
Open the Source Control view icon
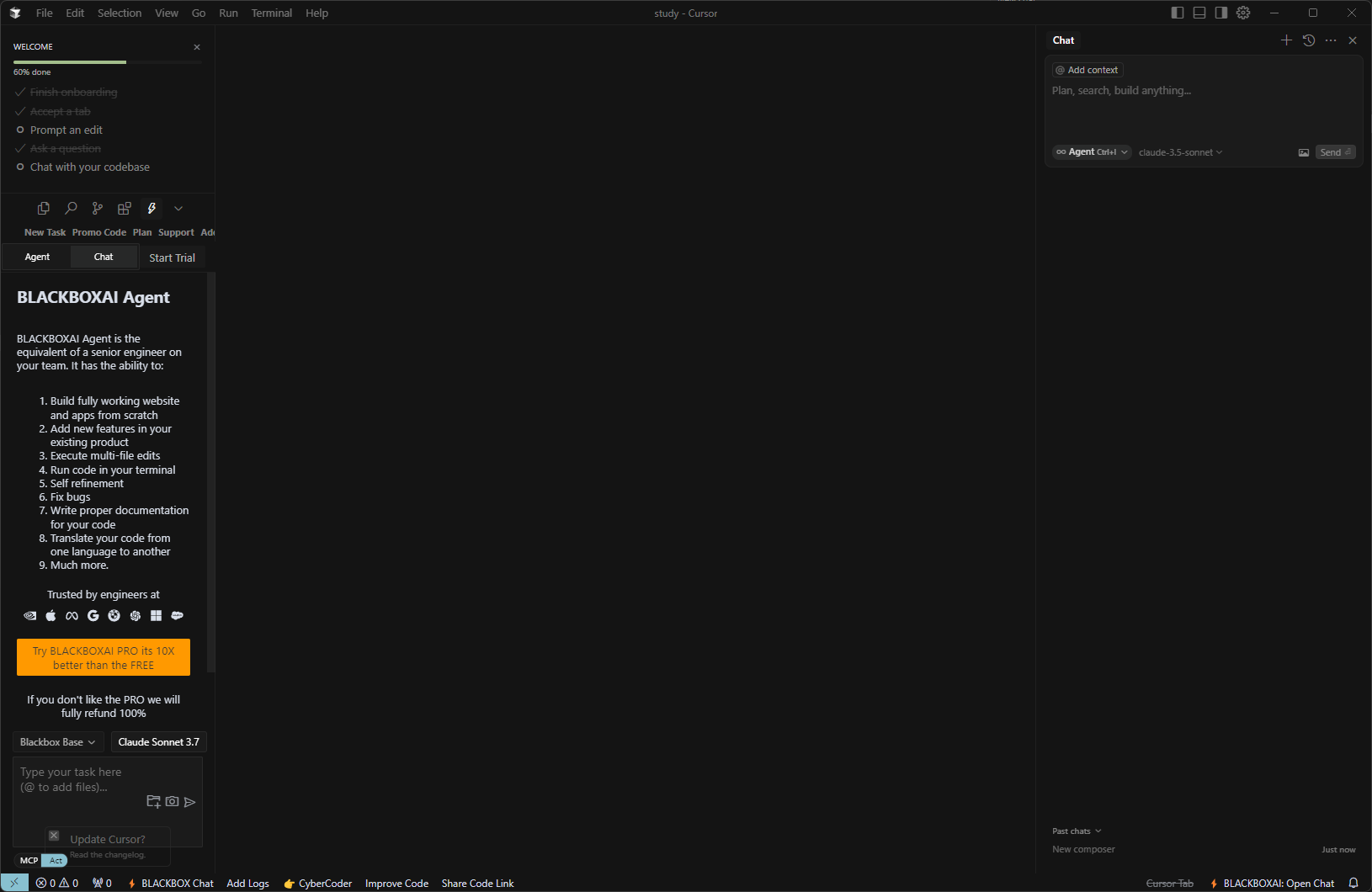pos(98,208)
